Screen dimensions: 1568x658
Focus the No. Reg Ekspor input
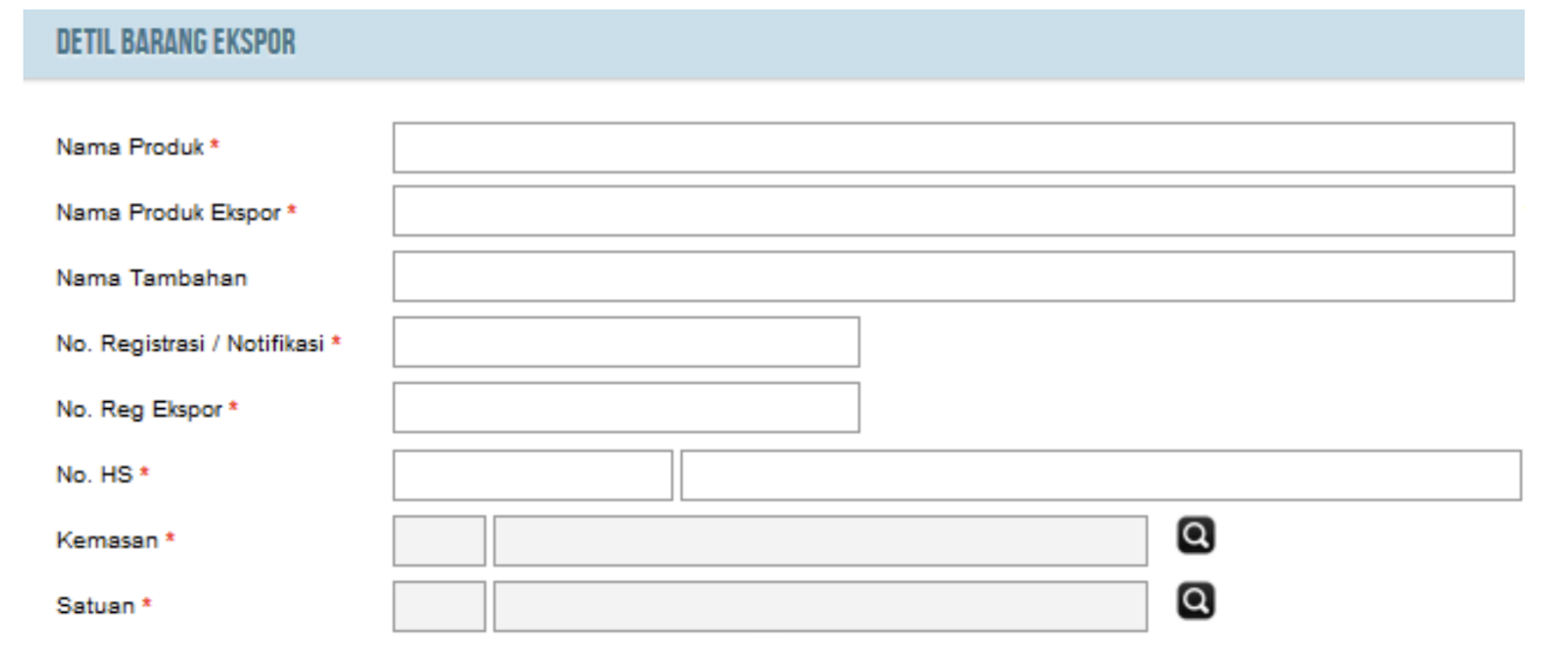pos(625,408)
